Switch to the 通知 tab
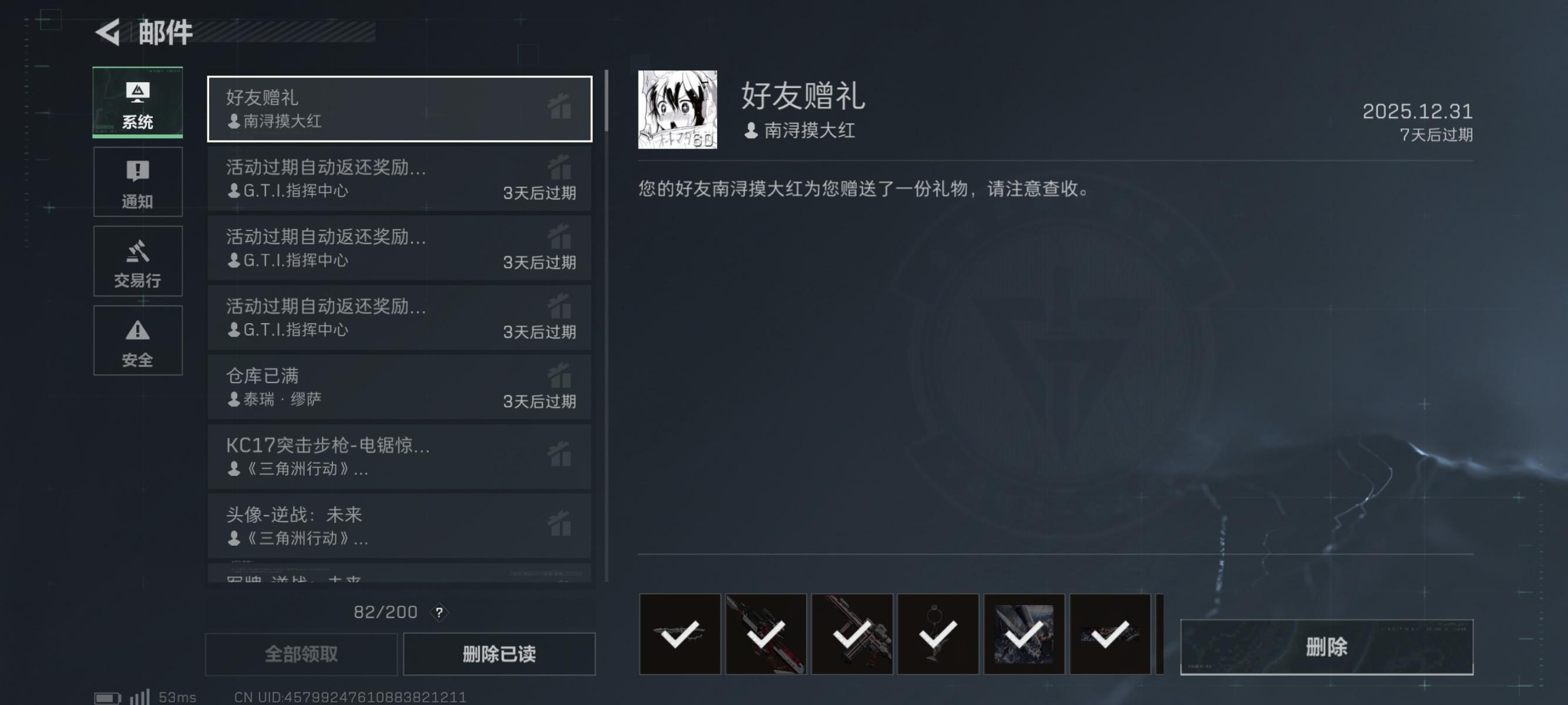Screen dimensions: 1568x705 click(137, 182)
